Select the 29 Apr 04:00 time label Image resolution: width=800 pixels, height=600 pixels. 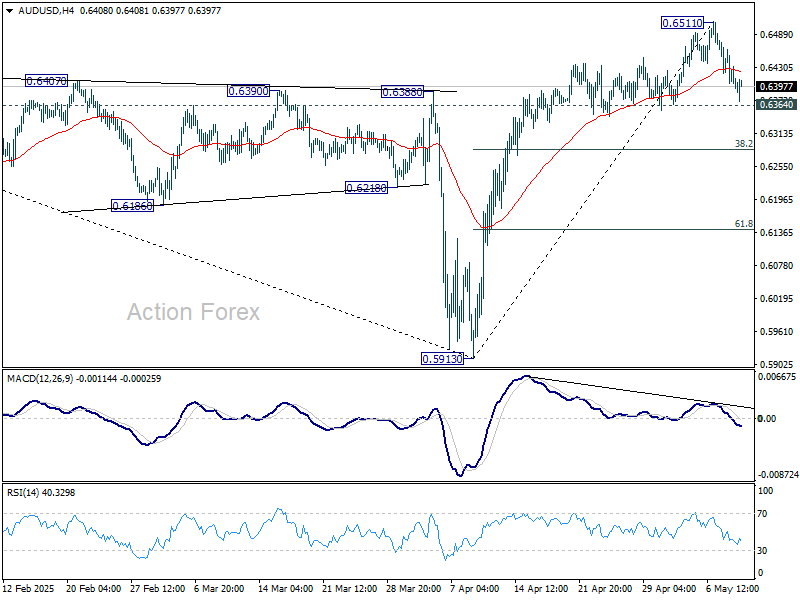tap(669, 588)
